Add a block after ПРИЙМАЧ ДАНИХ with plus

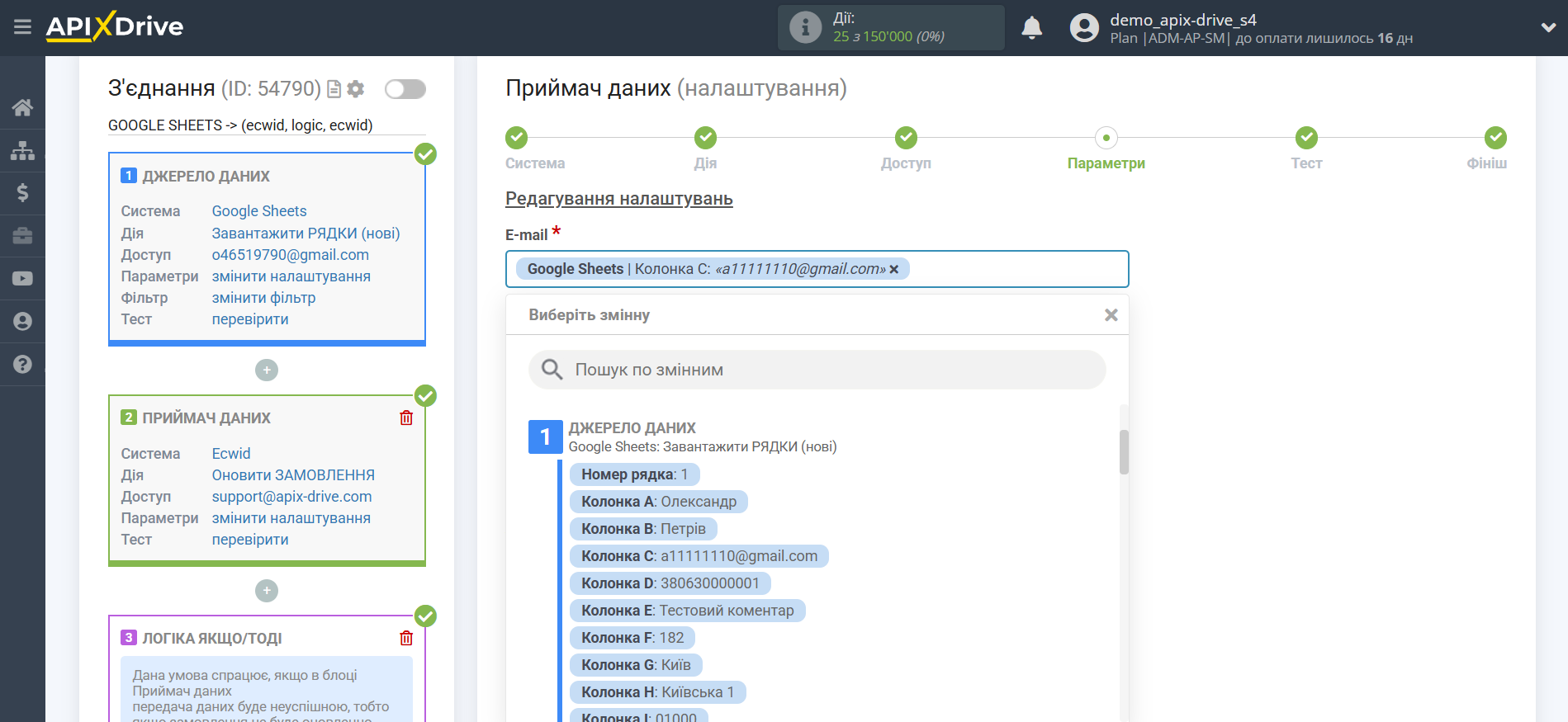pyautogui.click(x=267, y=591)
